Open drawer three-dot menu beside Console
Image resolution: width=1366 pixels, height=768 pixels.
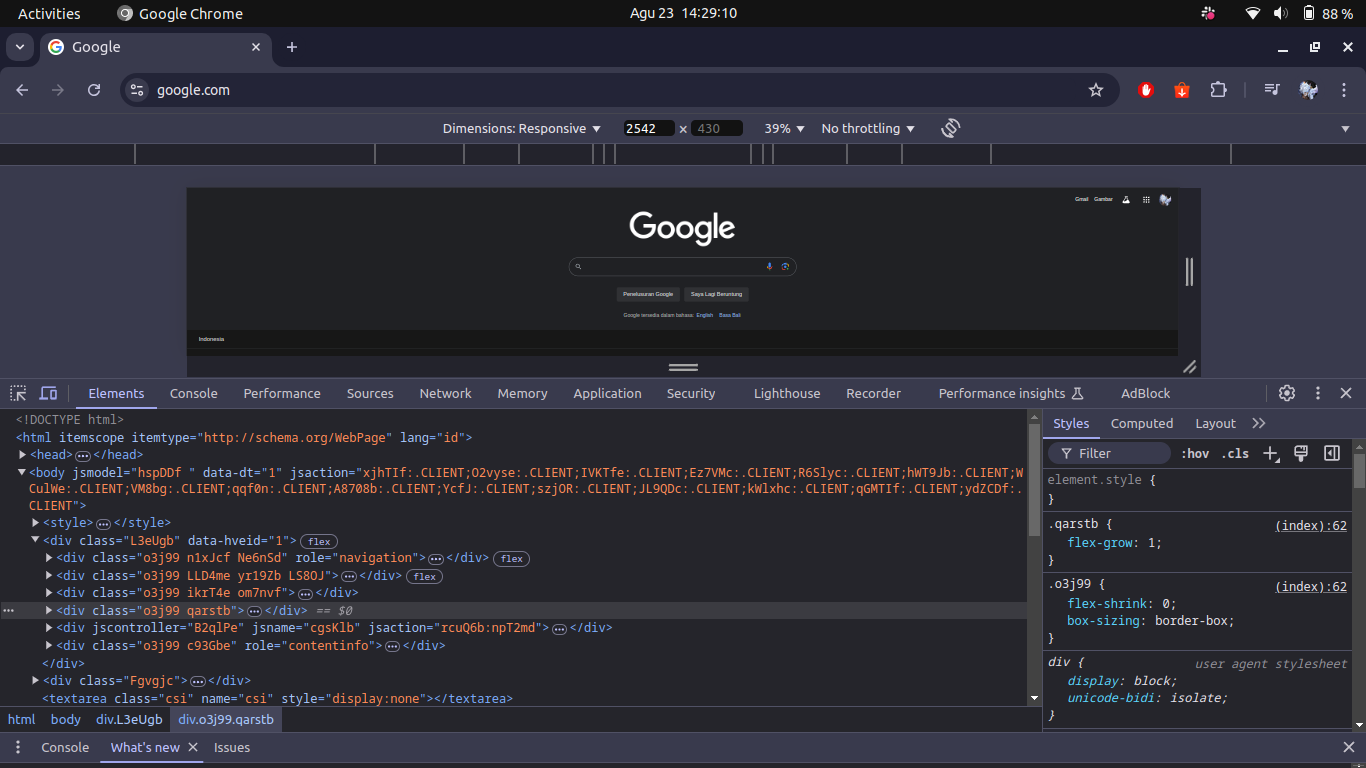[x=17, y=747]
